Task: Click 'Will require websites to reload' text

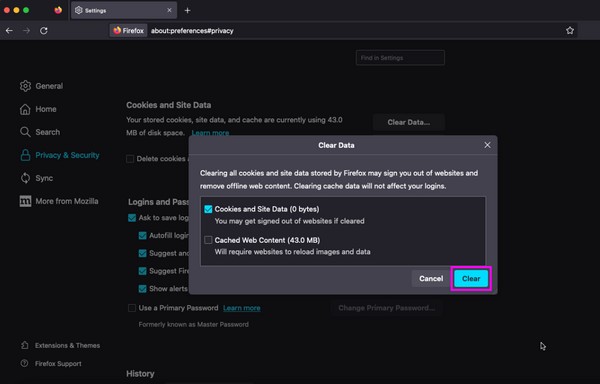Action: point(292,252)
